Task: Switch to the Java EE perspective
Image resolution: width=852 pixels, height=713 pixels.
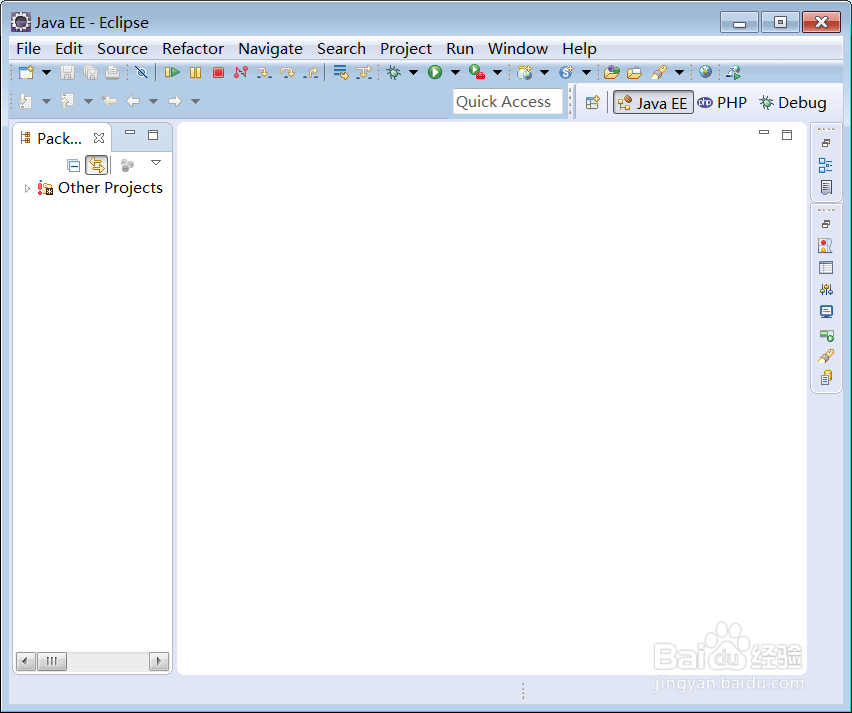Action: coord(653,102)
